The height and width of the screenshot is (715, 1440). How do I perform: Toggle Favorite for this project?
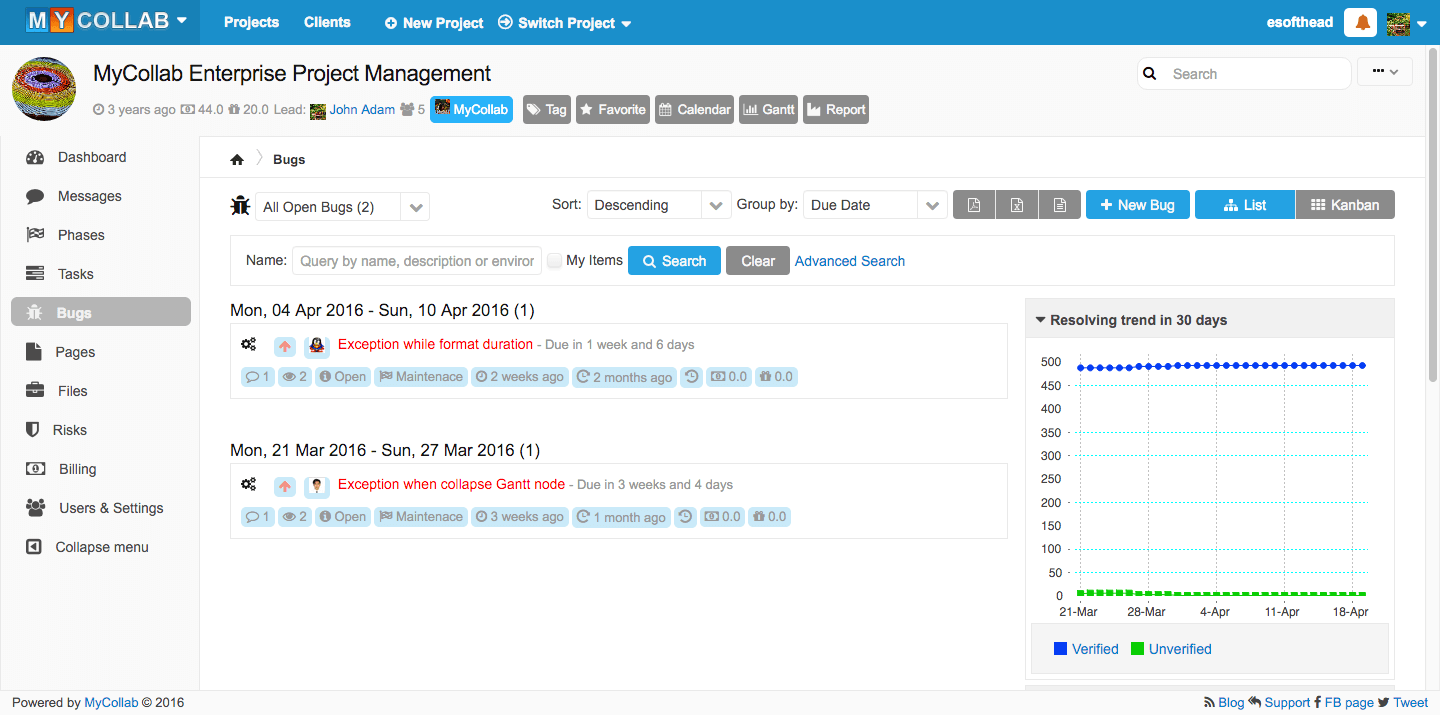612,109
